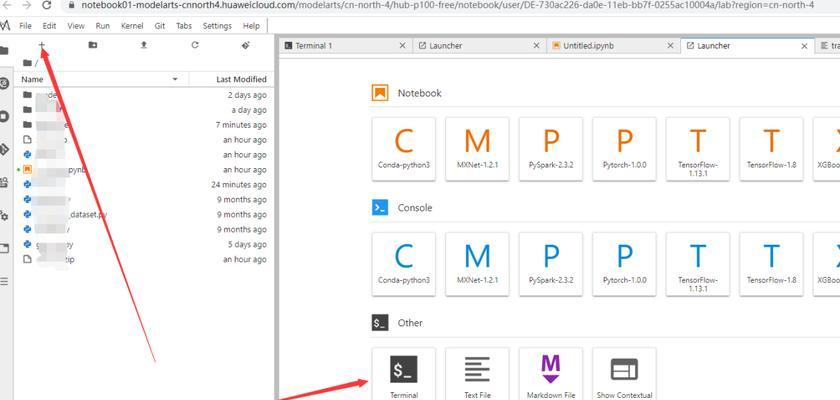The height and width of the screenshot is (400, 840).
Task: Create a new folder in file browser
Action: tap(93, 46)
